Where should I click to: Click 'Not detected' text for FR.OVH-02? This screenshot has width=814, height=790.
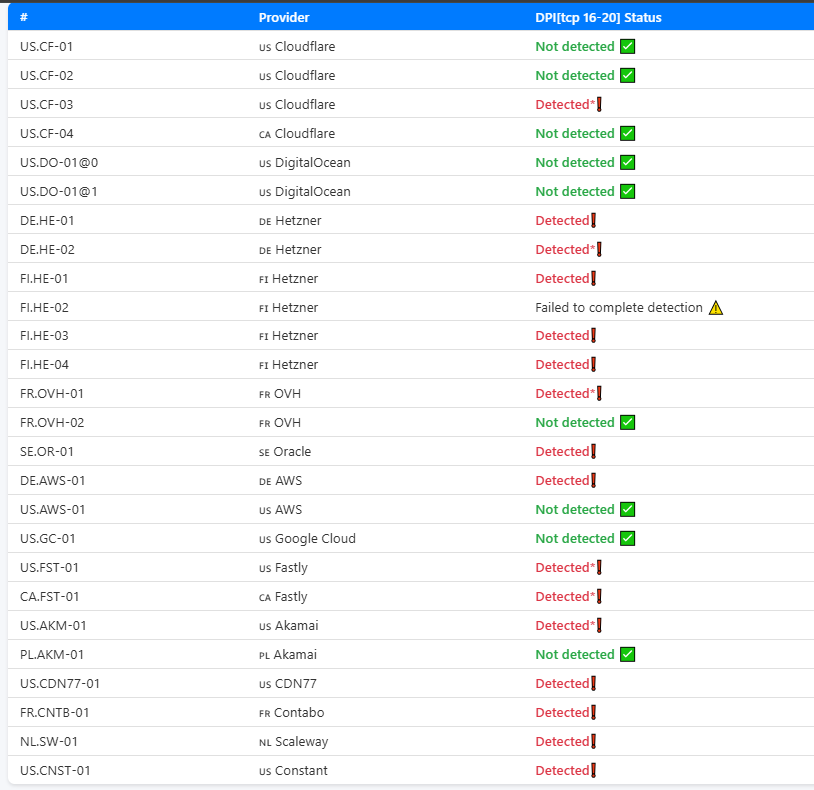pos(575,423)
